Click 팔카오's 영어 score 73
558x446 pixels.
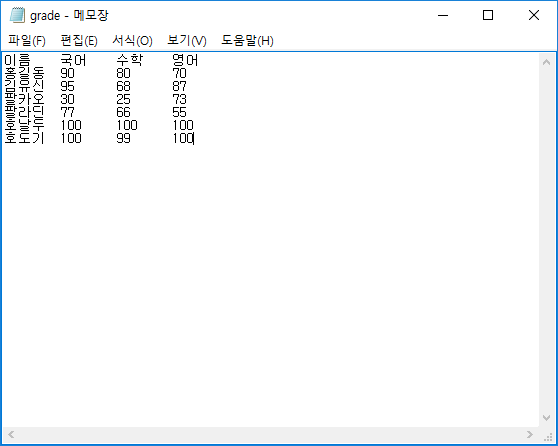click(179, 99)
